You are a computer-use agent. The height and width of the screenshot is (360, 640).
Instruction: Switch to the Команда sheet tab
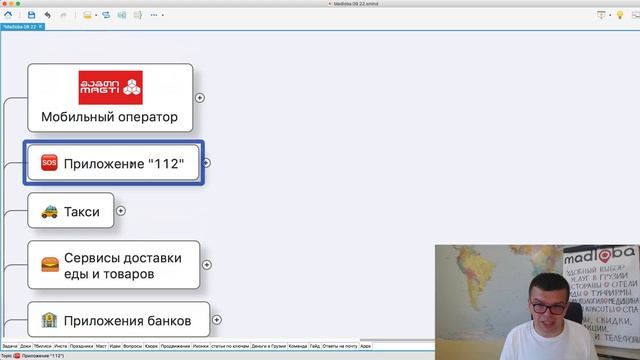298,346
